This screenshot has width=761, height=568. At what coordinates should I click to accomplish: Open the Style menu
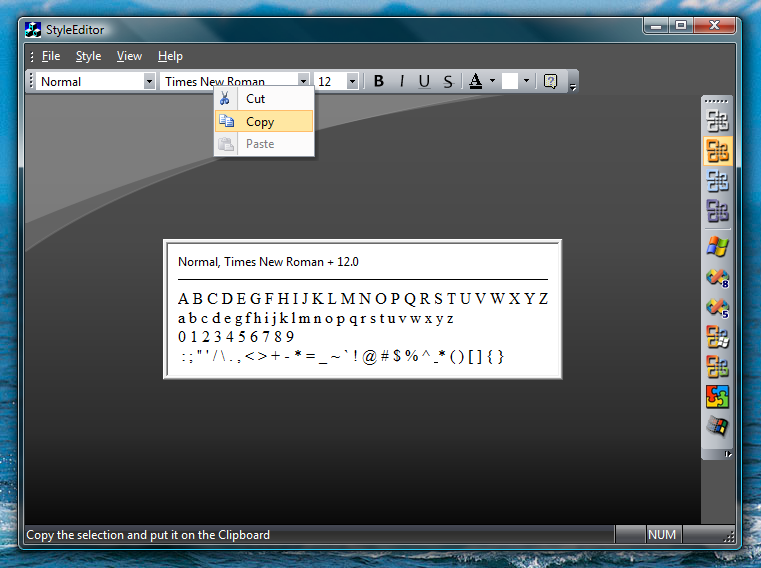click(88, 56)
